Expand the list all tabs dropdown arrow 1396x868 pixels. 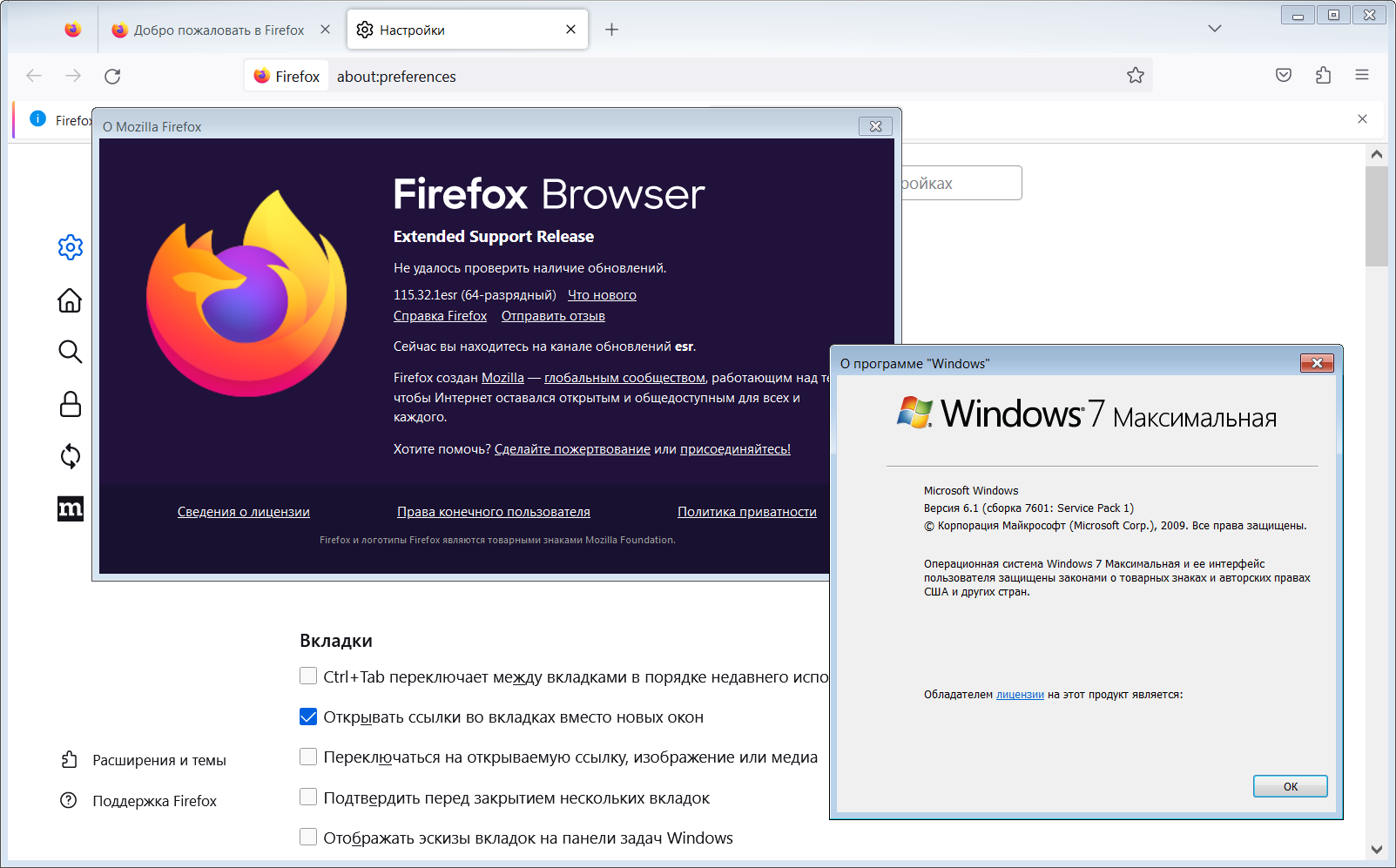click(x=1215, y=29)
